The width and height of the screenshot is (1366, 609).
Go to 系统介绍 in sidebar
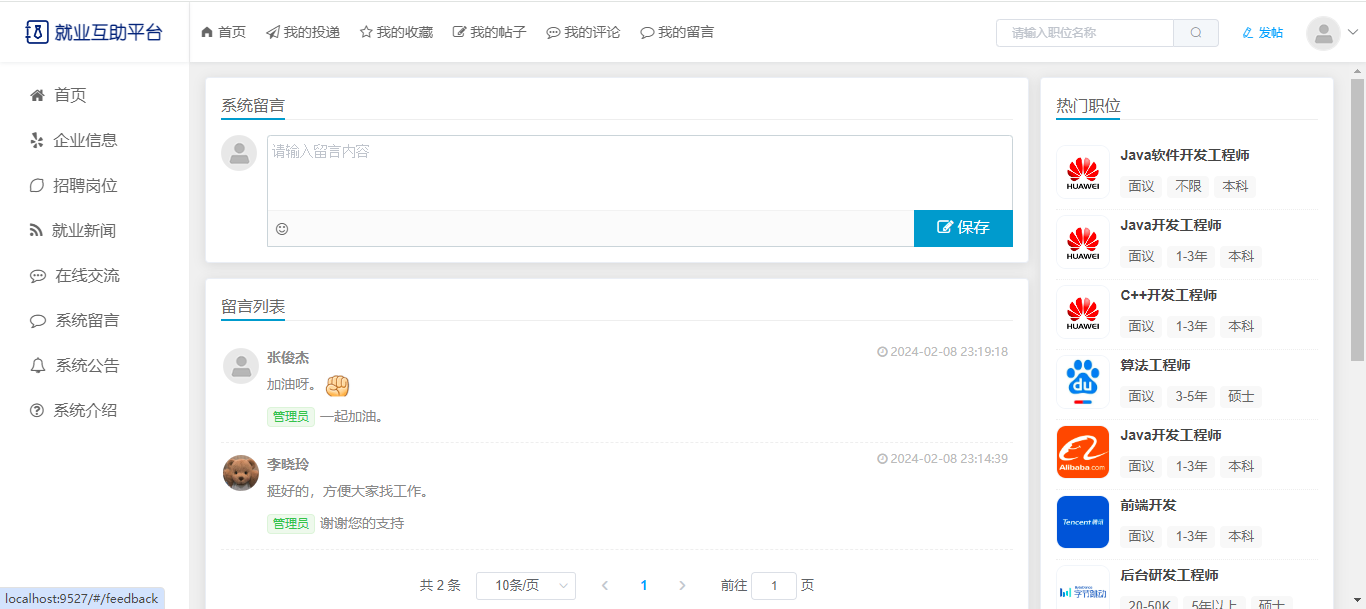(x=85, y=411)
